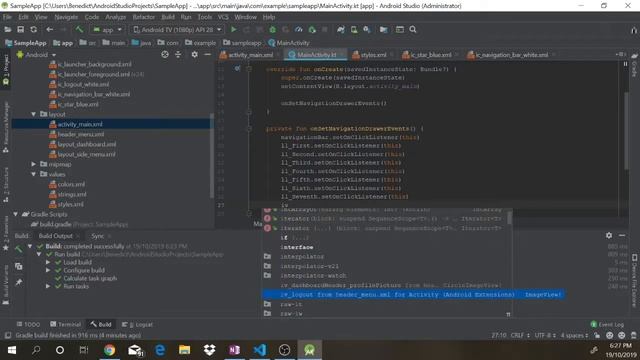The width and height of the screenshot is (640, 360).
Task: Click the Open folder toolbar icon
Action: tap(8, 30)
